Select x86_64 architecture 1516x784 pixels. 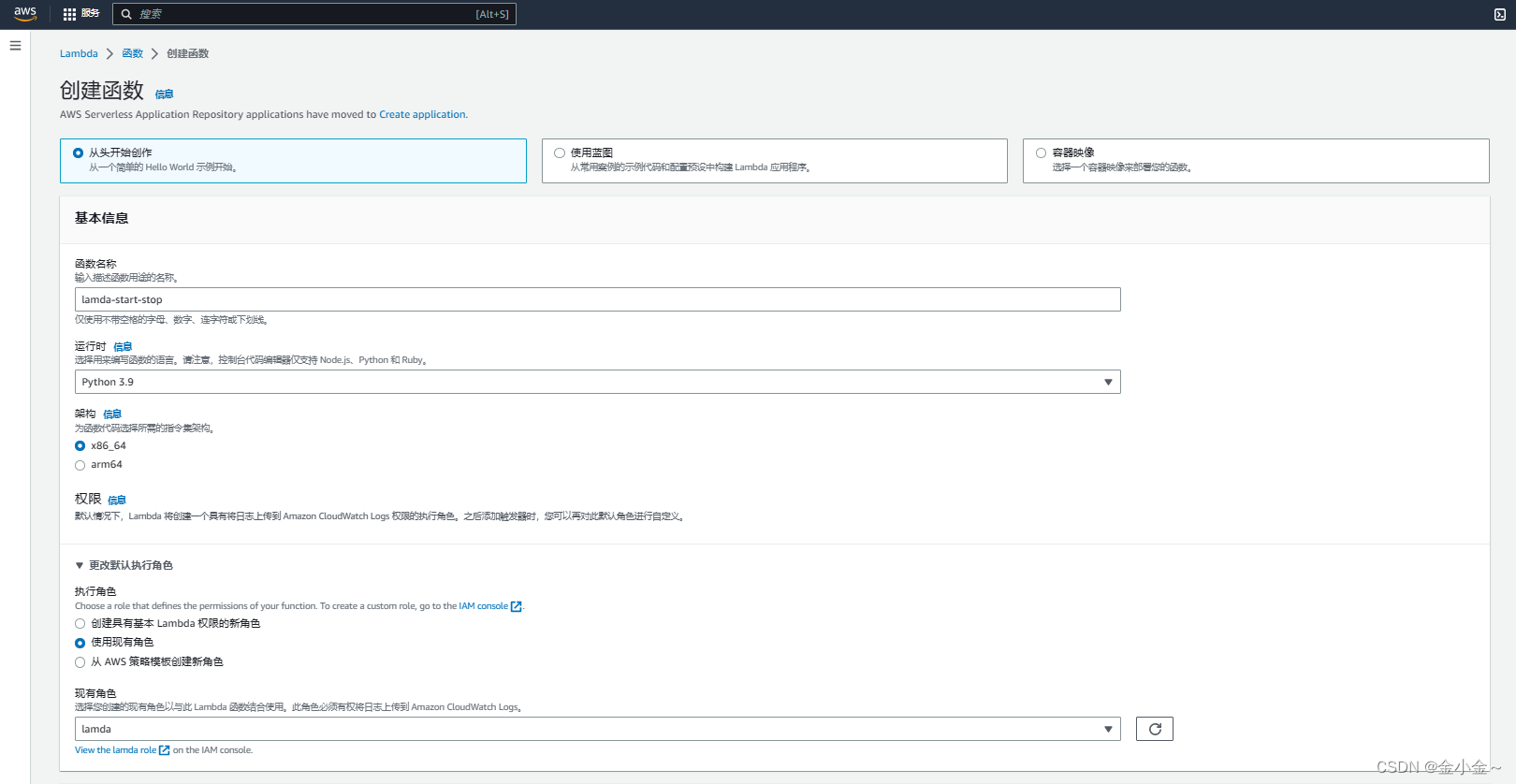[x=80, y=446]
